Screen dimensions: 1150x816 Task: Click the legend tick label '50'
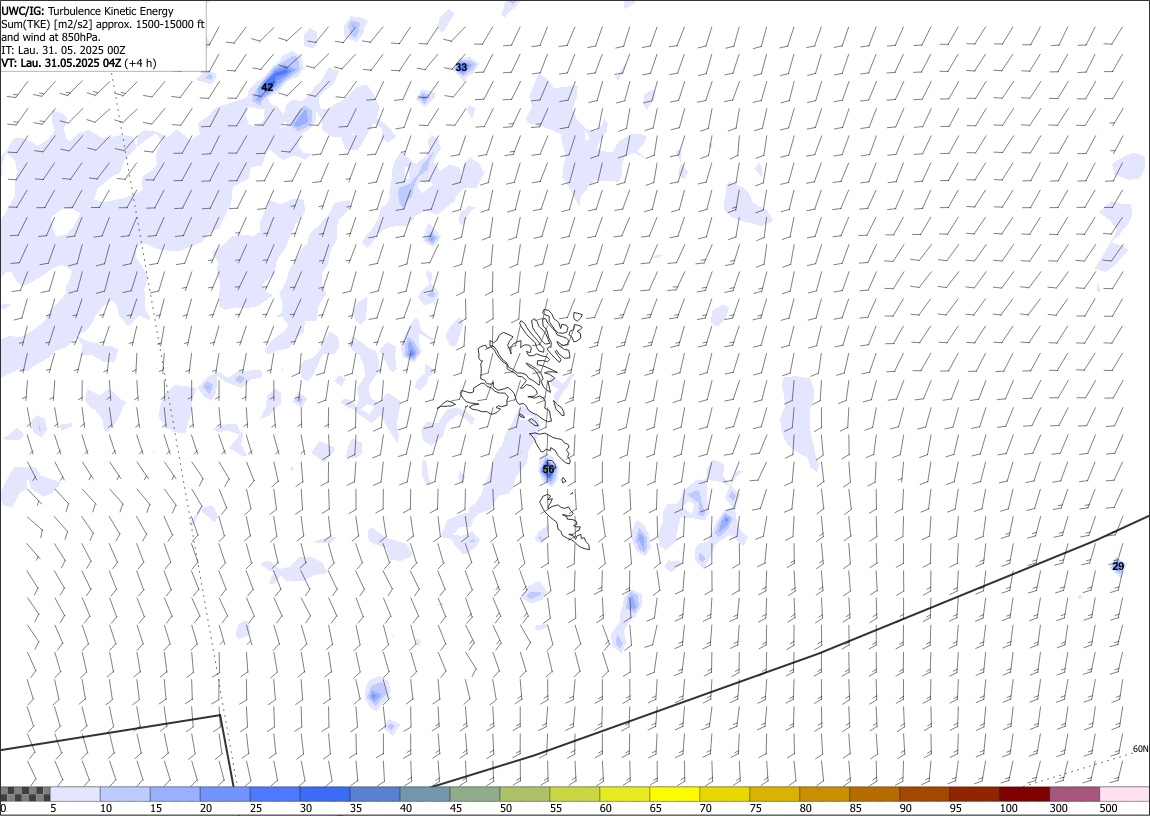pyautogui.click(x=505, y=808)
